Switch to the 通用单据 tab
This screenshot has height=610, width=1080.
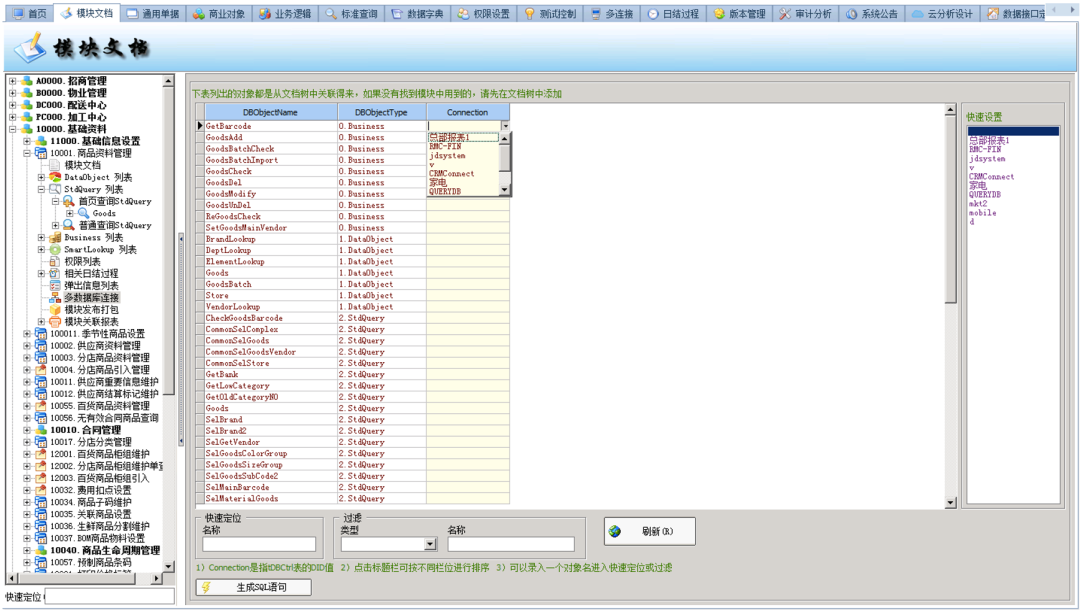[153, 14]
